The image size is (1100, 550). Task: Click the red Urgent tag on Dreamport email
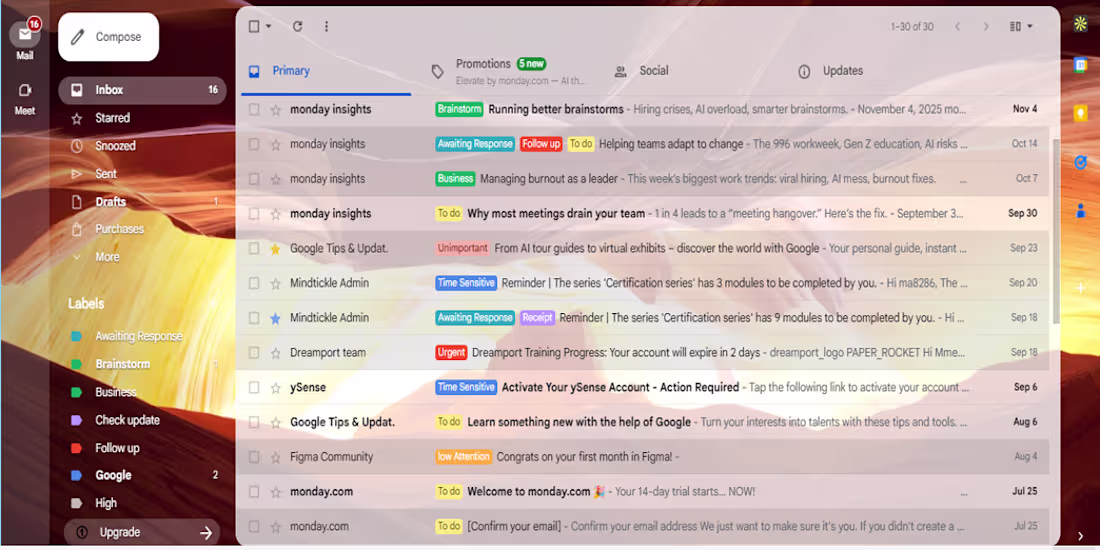coord(451,352)
